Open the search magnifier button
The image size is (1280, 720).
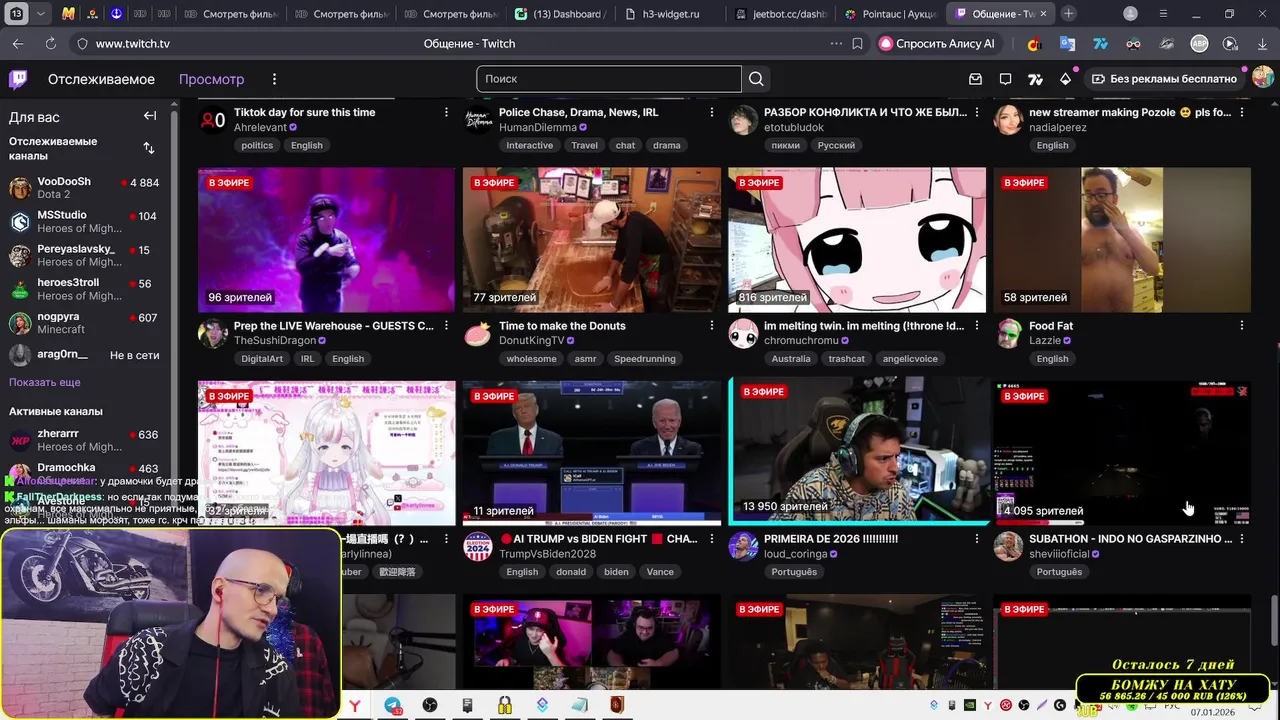coord(756,79)
